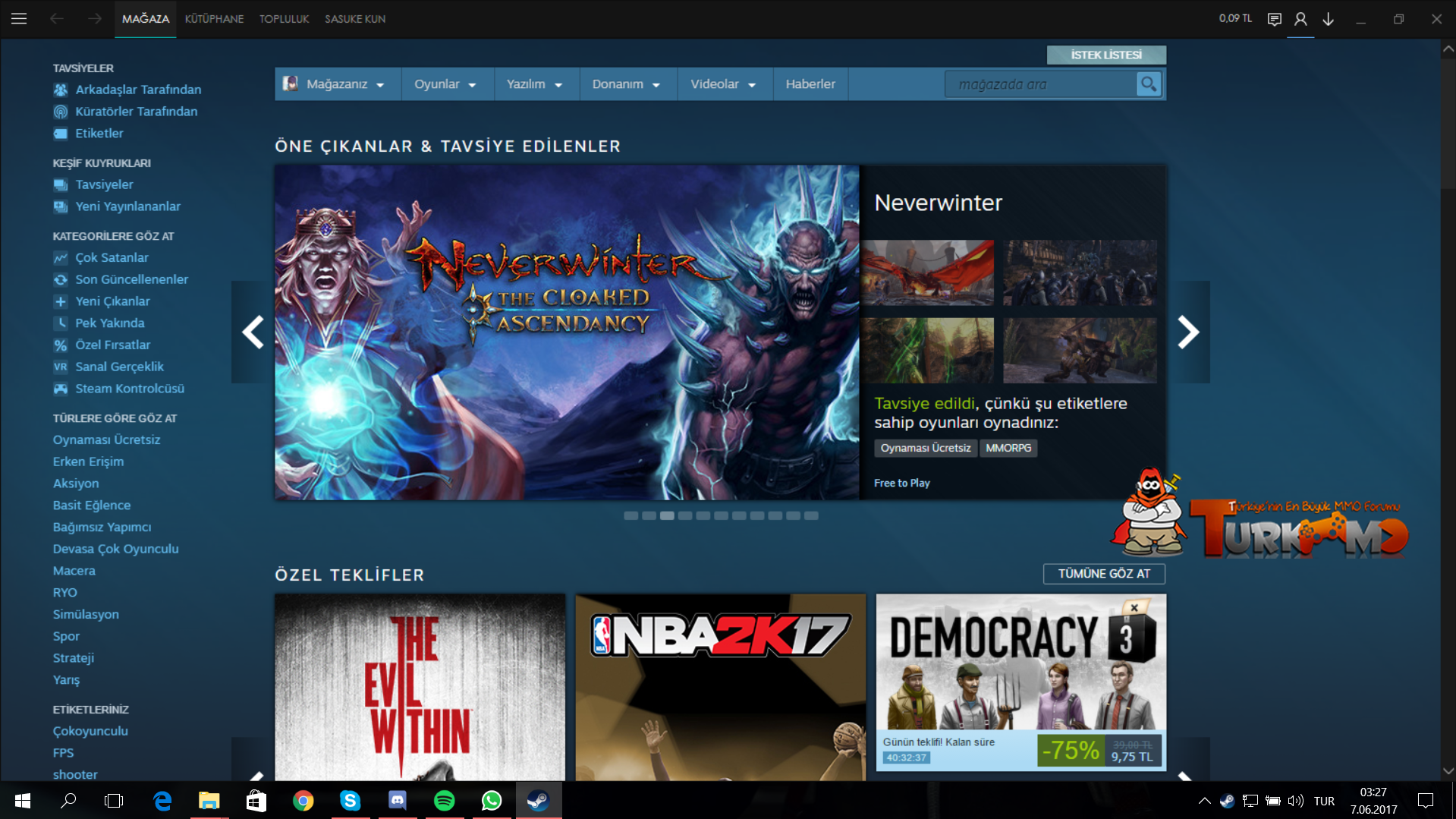This screenshot has height=819, width=1456.
Task: Open Task View on taskbar
Action: tap(114, 801)
